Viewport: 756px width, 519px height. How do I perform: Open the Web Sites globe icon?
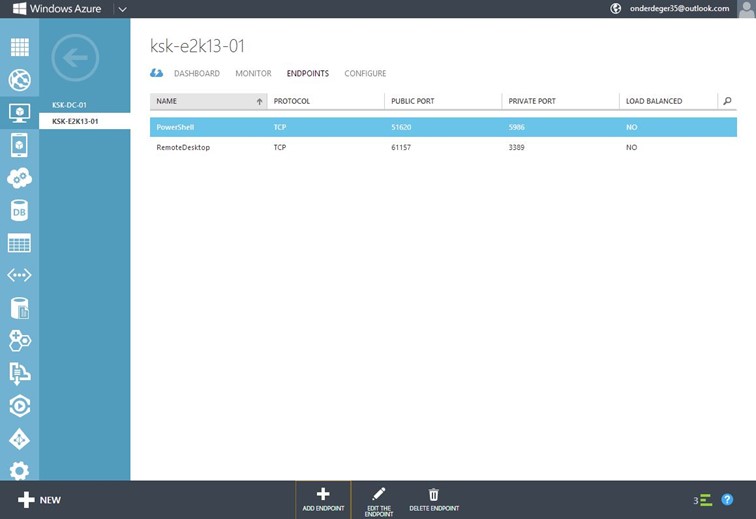pyautogui.click(x=19, y=80)
